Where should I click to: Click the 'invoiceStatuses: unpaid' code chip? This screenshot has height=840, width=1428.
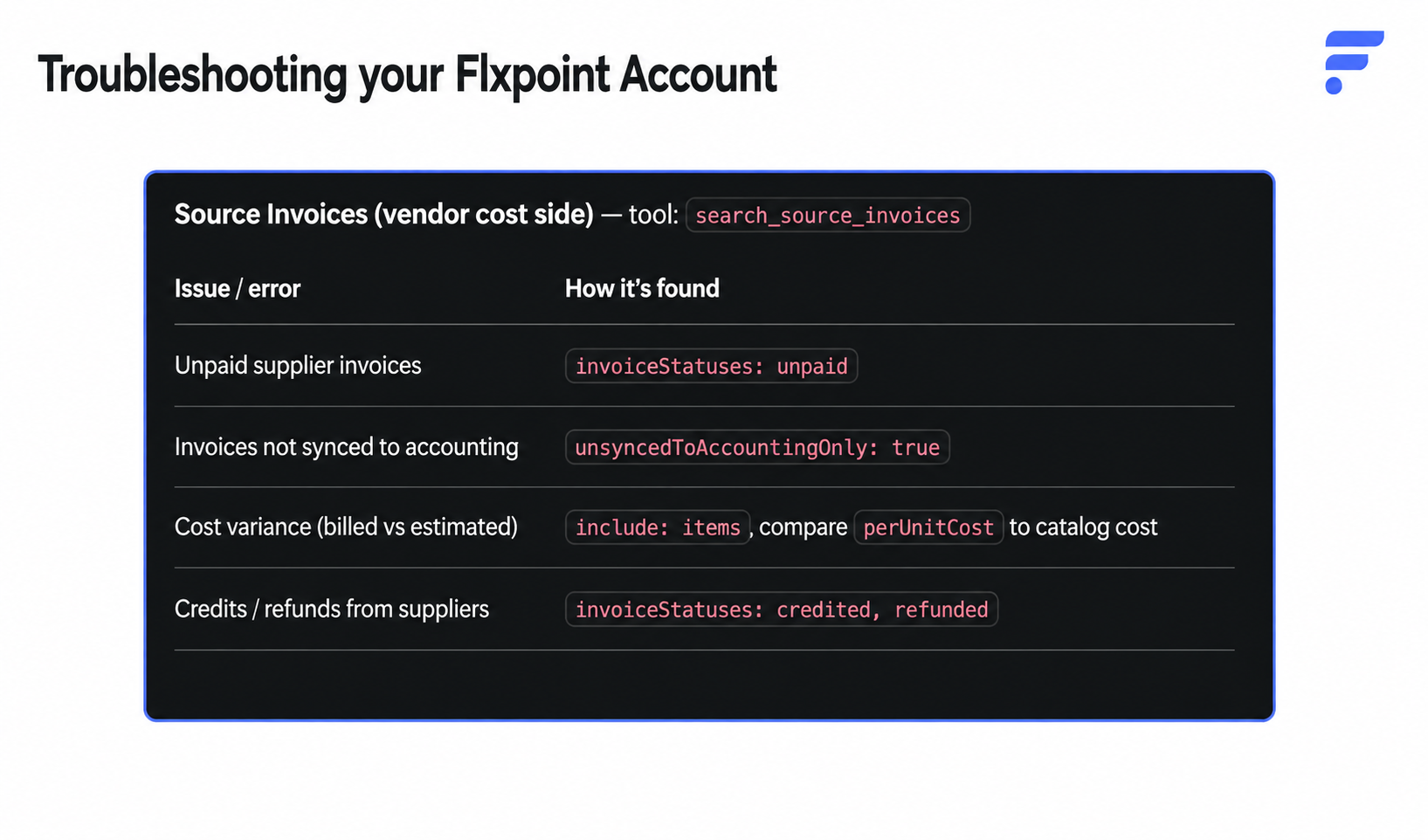711,366
